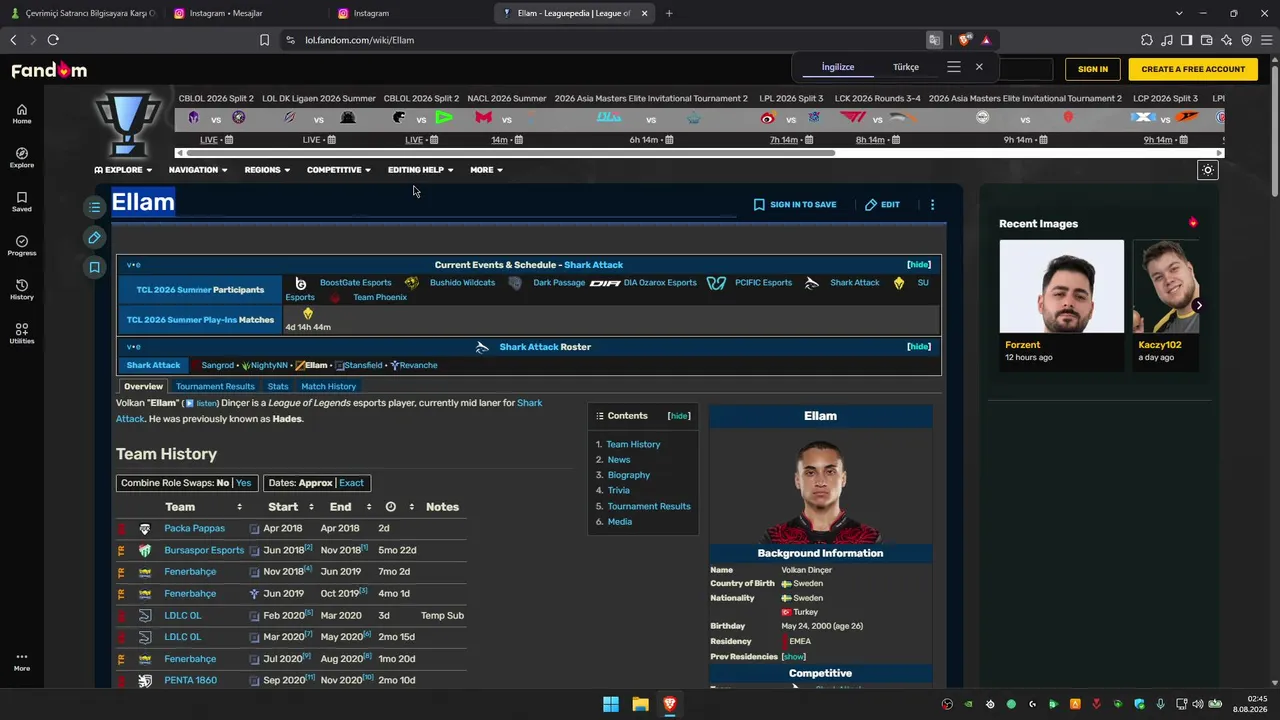Viewport: 1280px width, 720px height.
Task: Open translate popup options menu
Action: coord(954,67)
